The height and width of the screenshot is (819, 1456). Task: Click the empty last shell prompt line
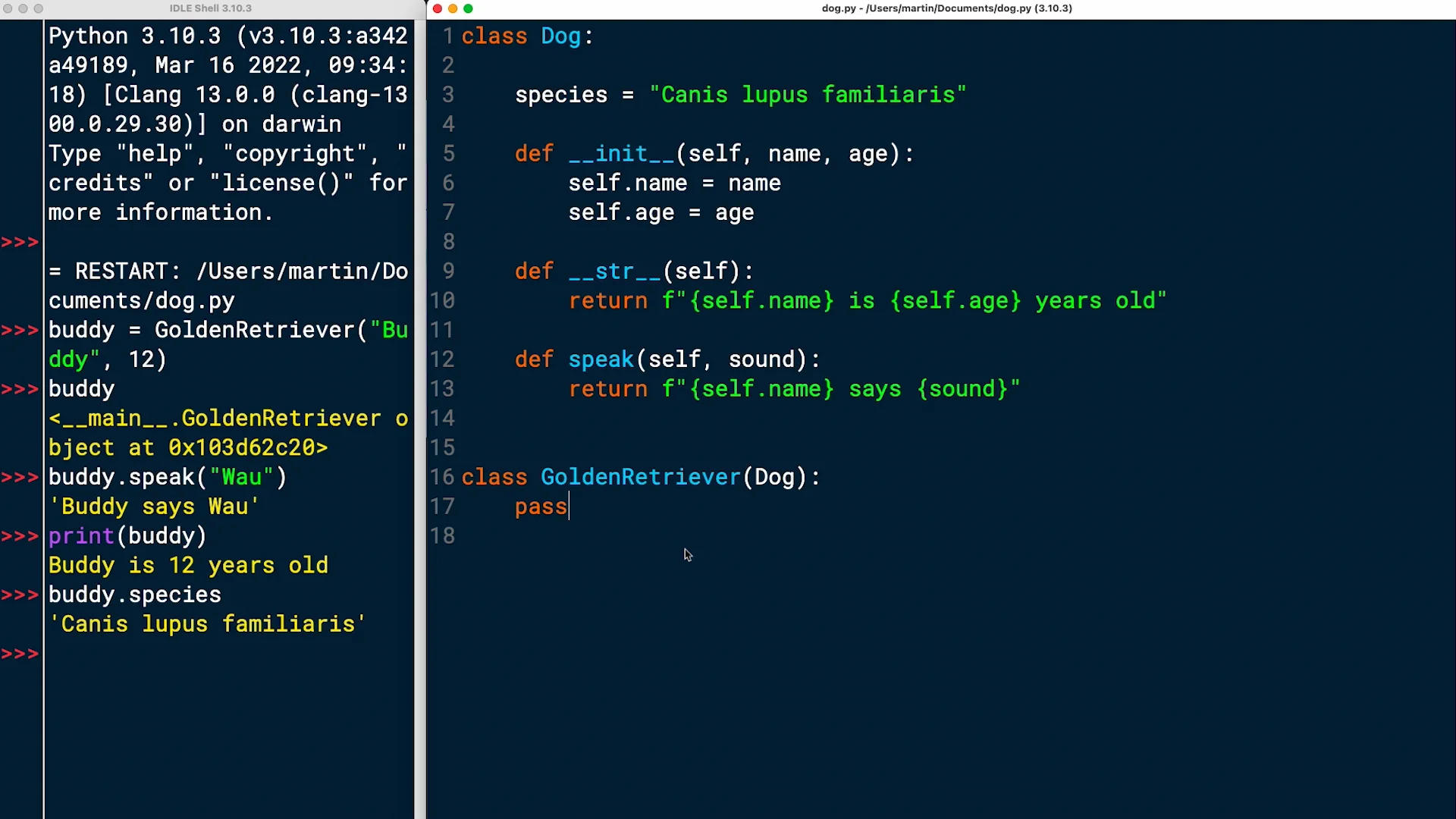pyautogui.click(x=152, y=654)
